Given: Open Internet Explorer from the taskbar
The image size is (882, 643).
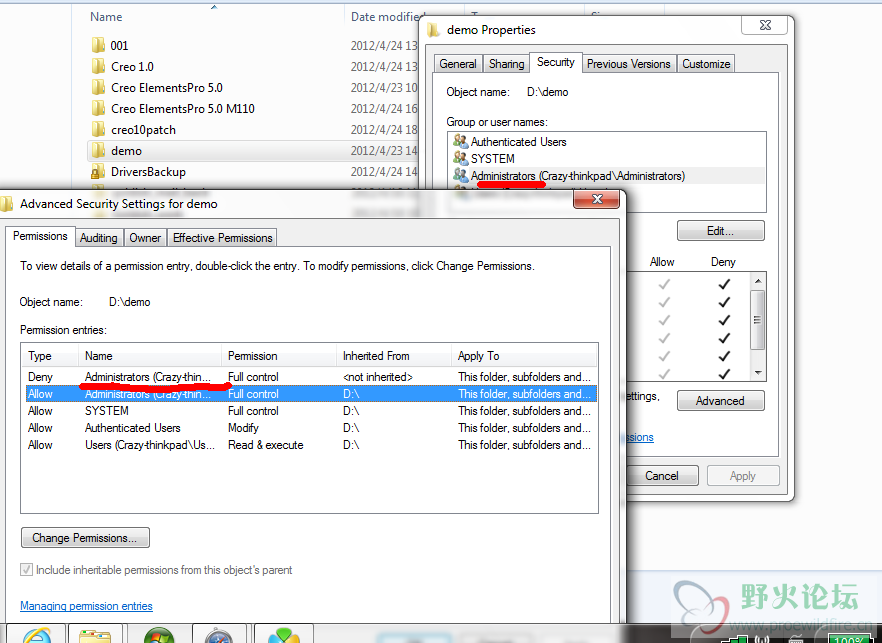Looking at the screenshot, I should tap(37, 635).
